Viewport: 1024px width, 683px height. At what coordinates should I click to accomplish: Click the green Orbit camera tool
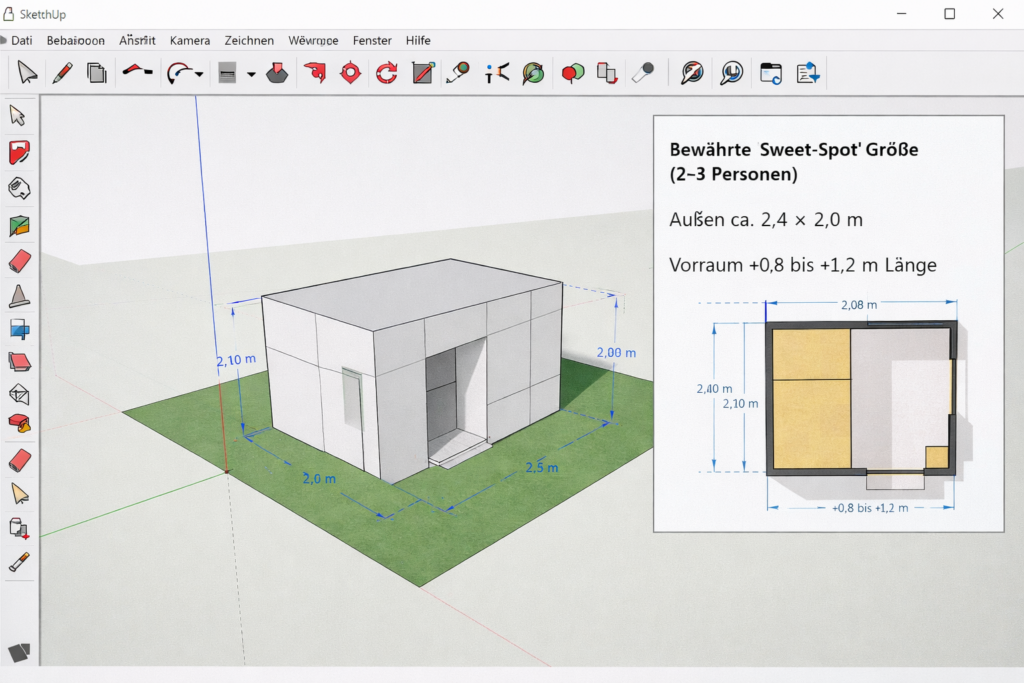click(533, 72)
